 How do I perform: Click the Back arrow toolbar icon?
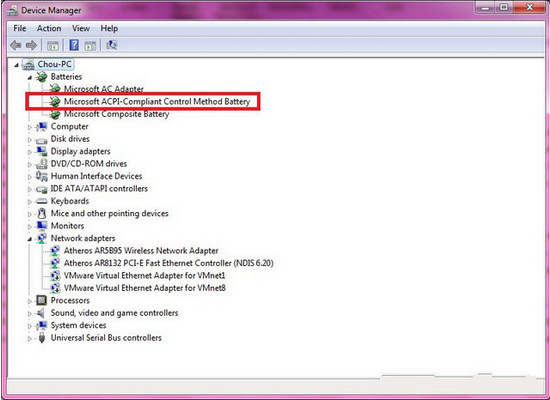(x=16, y=45)
